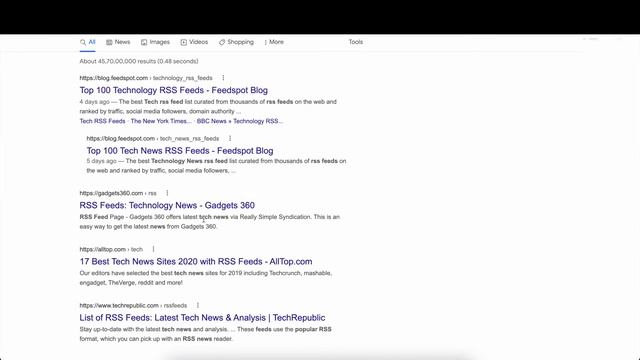Click the About 45,70,00,000 results text

pos(139,61)
